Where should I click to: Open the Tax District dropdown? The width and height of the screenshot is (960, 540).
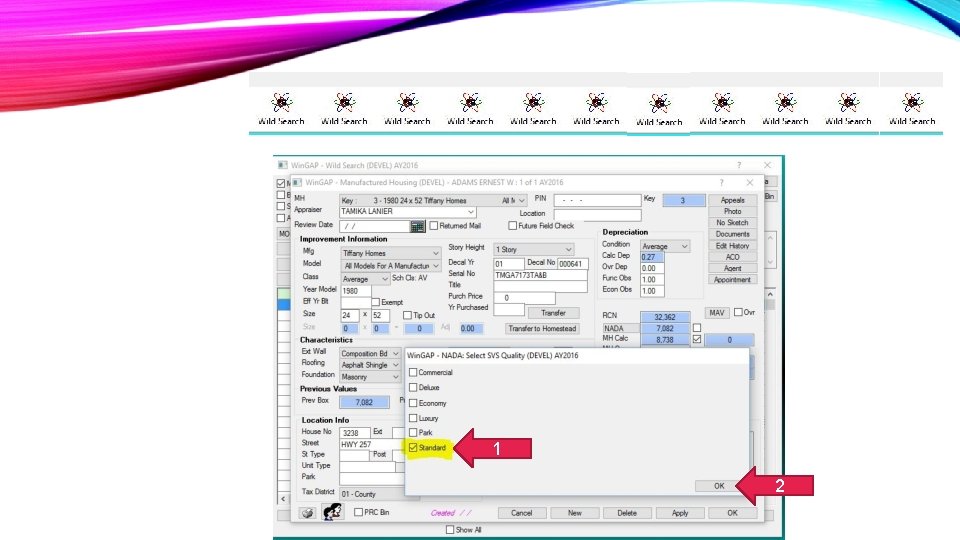point(373,493)
